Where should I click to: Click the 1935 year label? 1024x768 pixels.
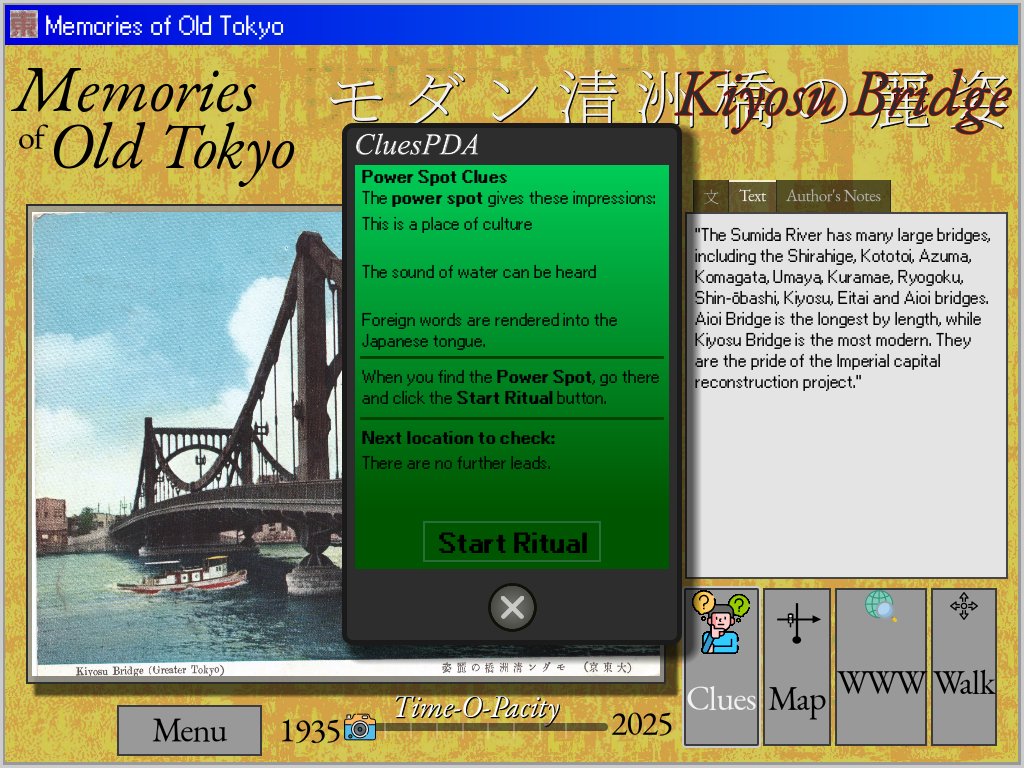310,730
